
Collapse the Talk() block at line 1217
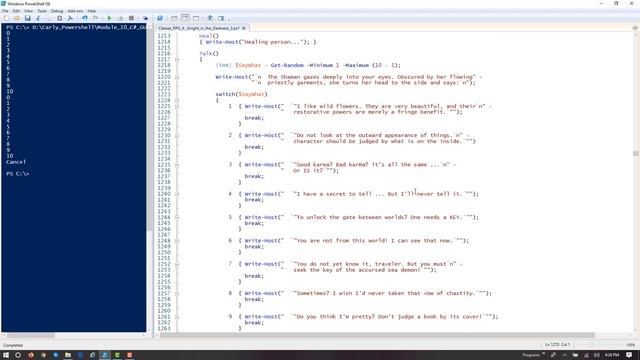(177, 60)
